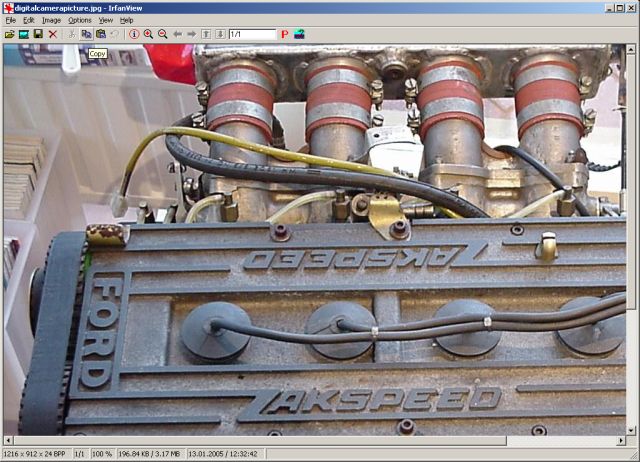Click the Undo arrow icon
Screen dimensions: 640x462
(x=115, y=34)
